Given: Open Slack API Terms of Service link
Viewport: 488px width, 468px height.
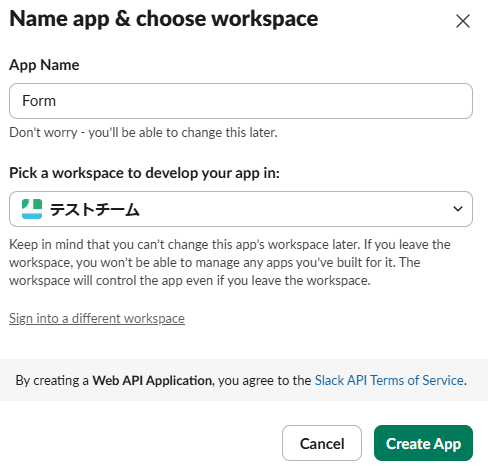Looking at the screenshot, I should pos(389,380).
